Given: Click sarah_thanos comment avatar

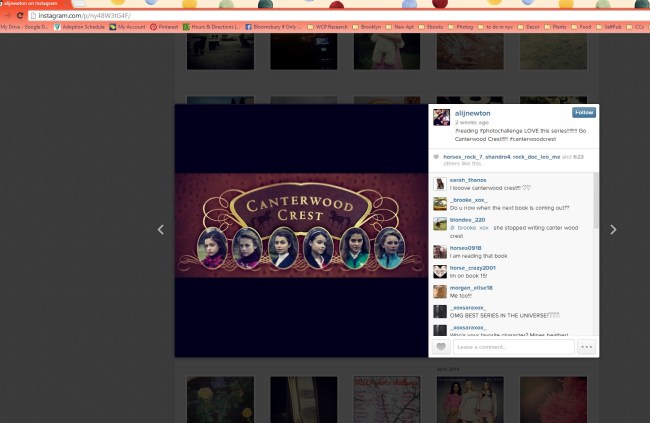Looking at the screenshot, I should [440, 183].
